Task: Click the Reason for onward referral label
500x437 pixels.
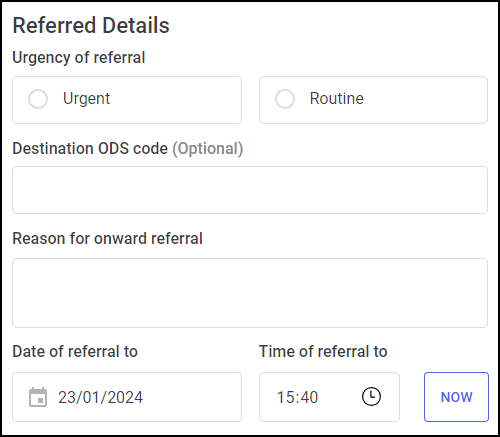Action: pyautogui.click(x=107, y=238)
